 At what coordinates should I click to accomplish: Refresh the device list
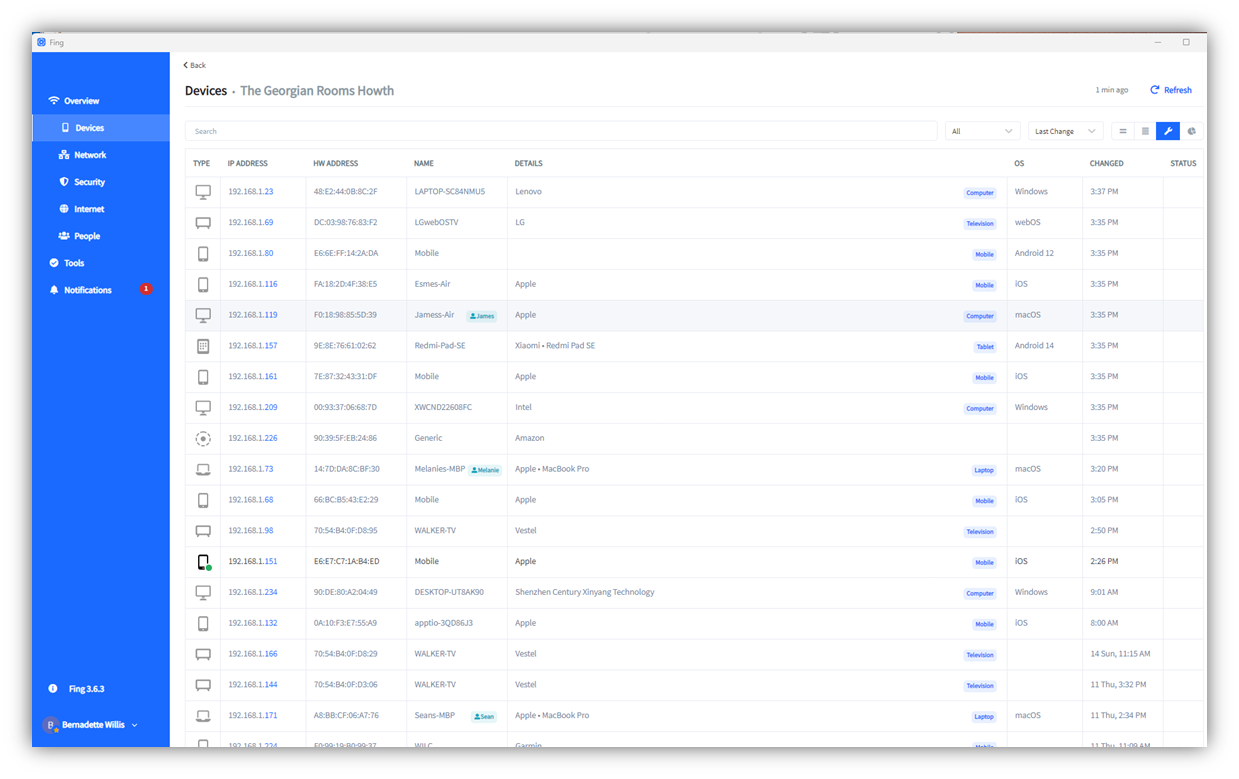click(x=1171, y=90)
